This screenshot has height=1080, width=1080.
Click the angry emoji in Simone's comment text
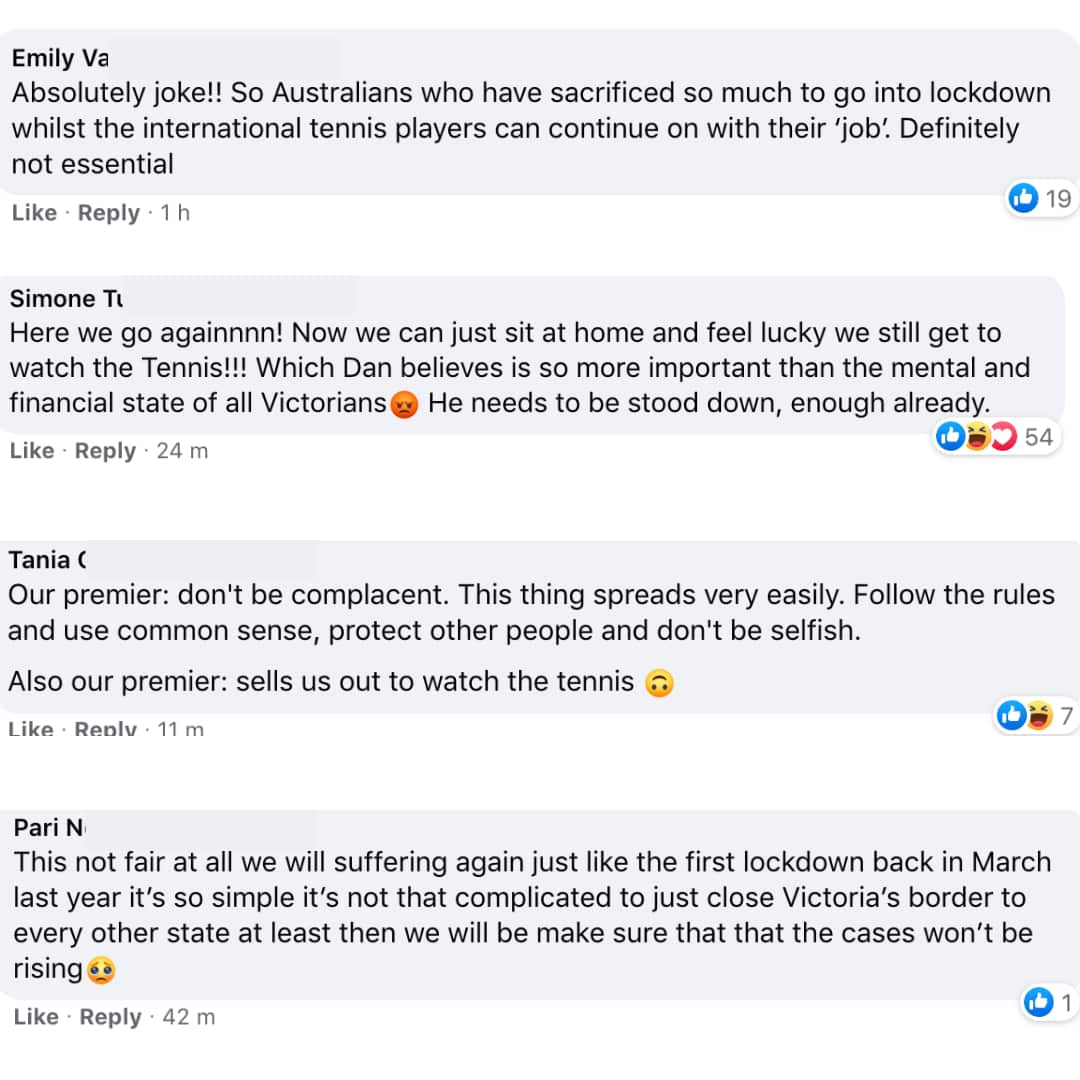click(402, 404)
